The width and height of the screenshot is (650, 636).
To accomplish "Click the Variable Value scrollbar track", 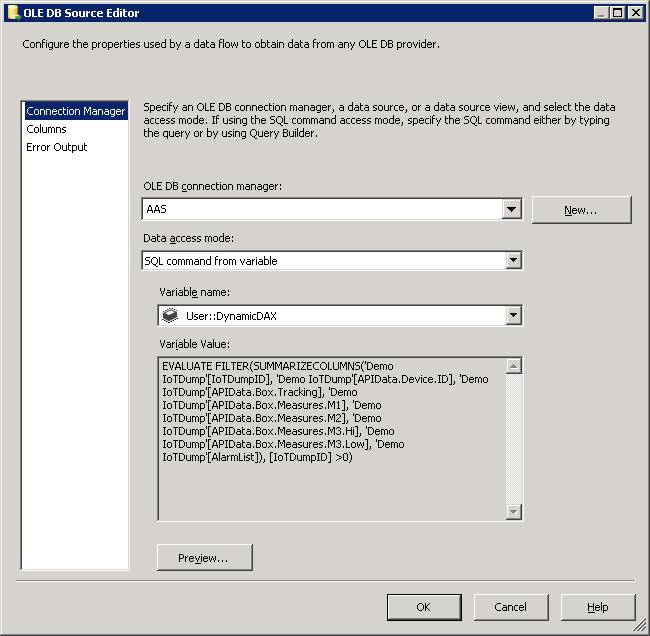I will [514, 439].
